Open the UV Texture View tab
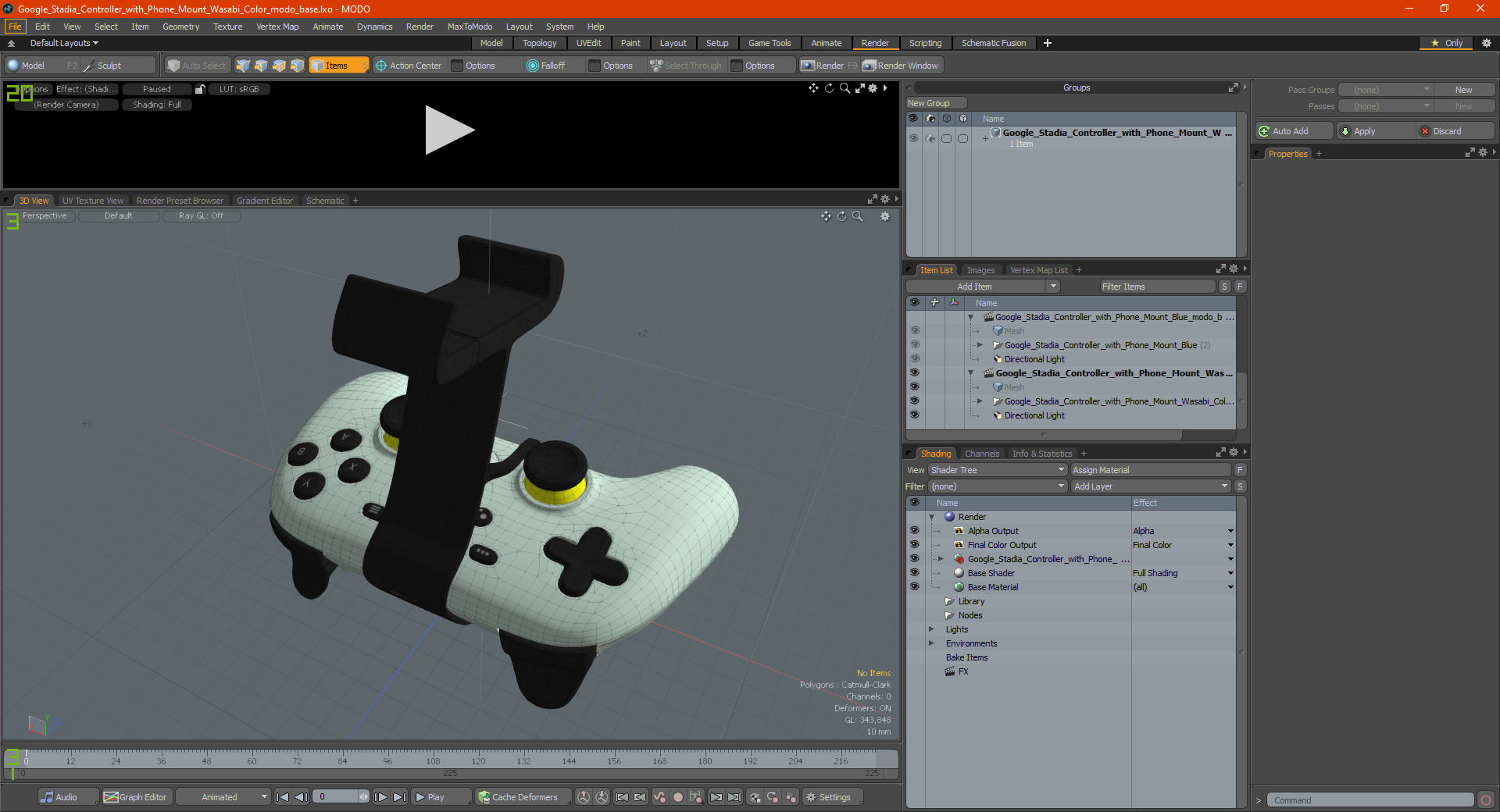 pos(93,201)
